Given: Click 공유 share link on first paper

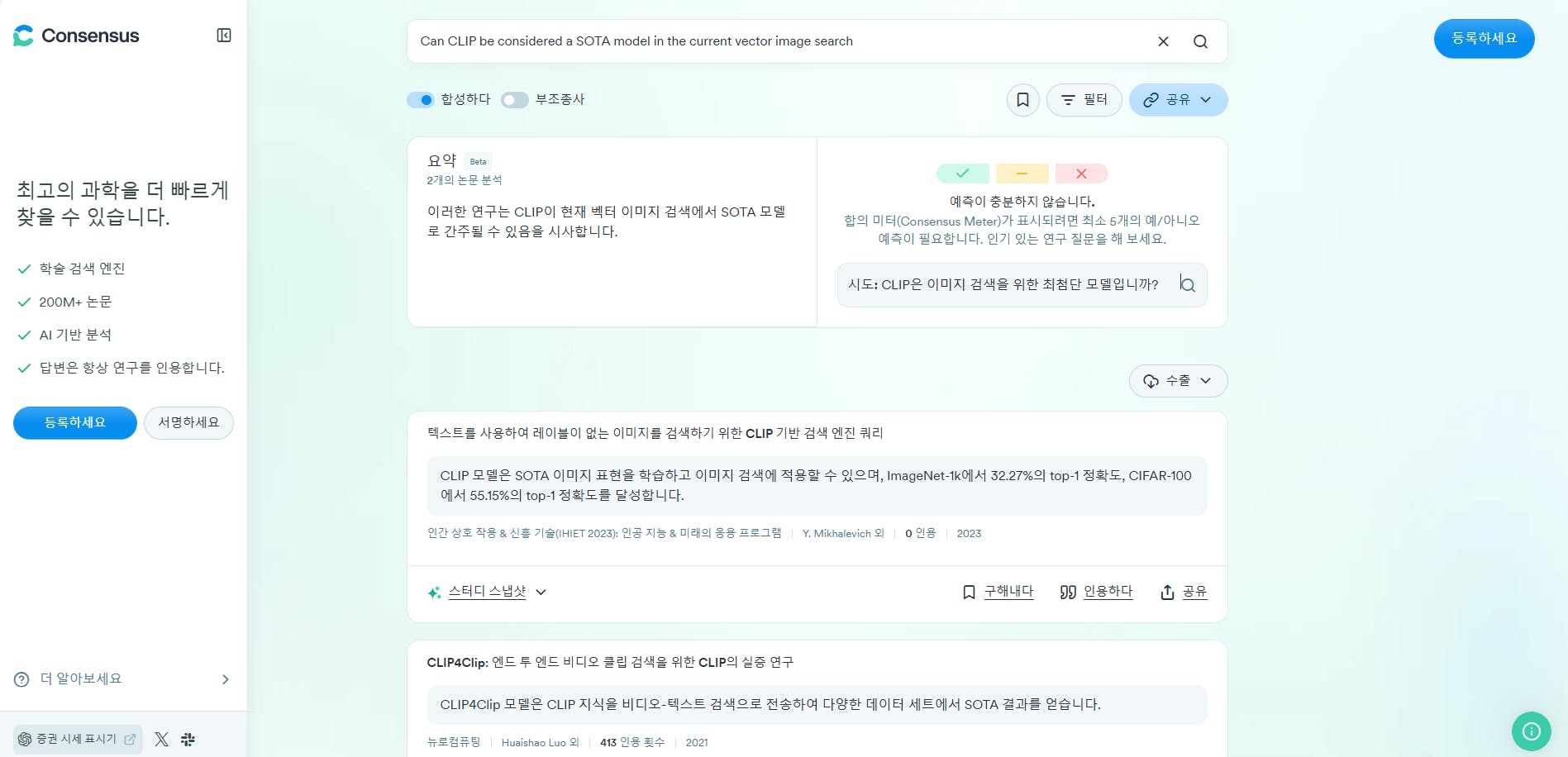Looking at the screenshot, I should coord(1184,592).
